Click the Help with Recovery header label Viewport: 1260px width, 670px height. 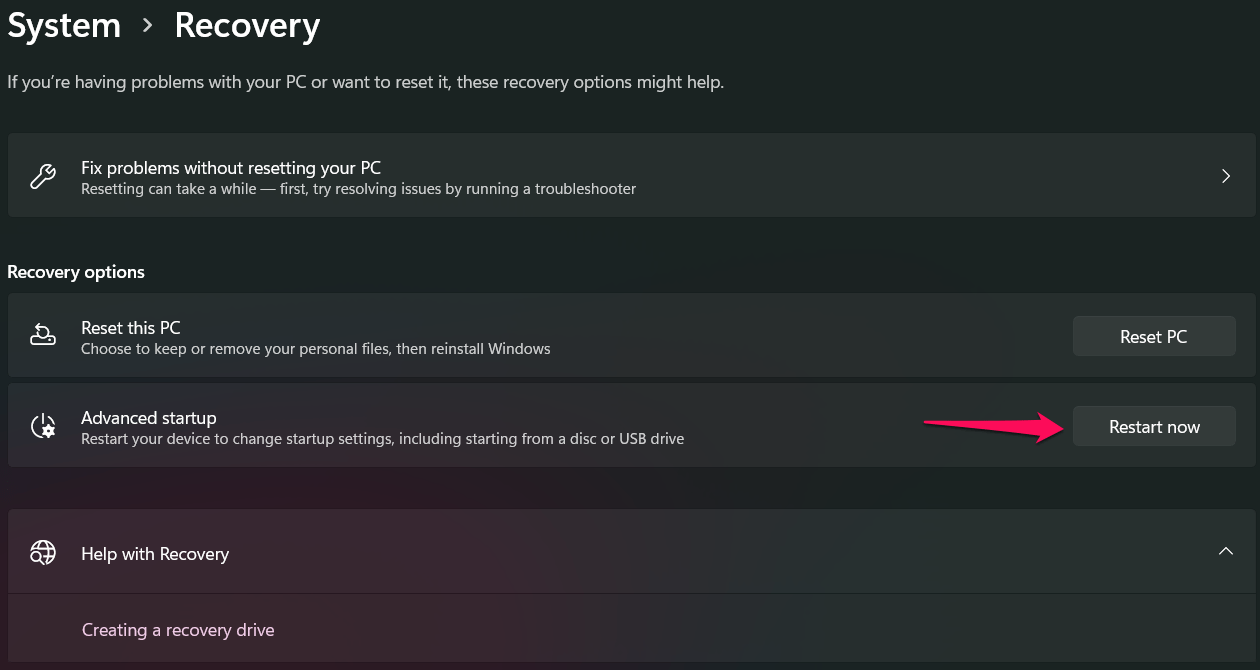click(155, 554)
